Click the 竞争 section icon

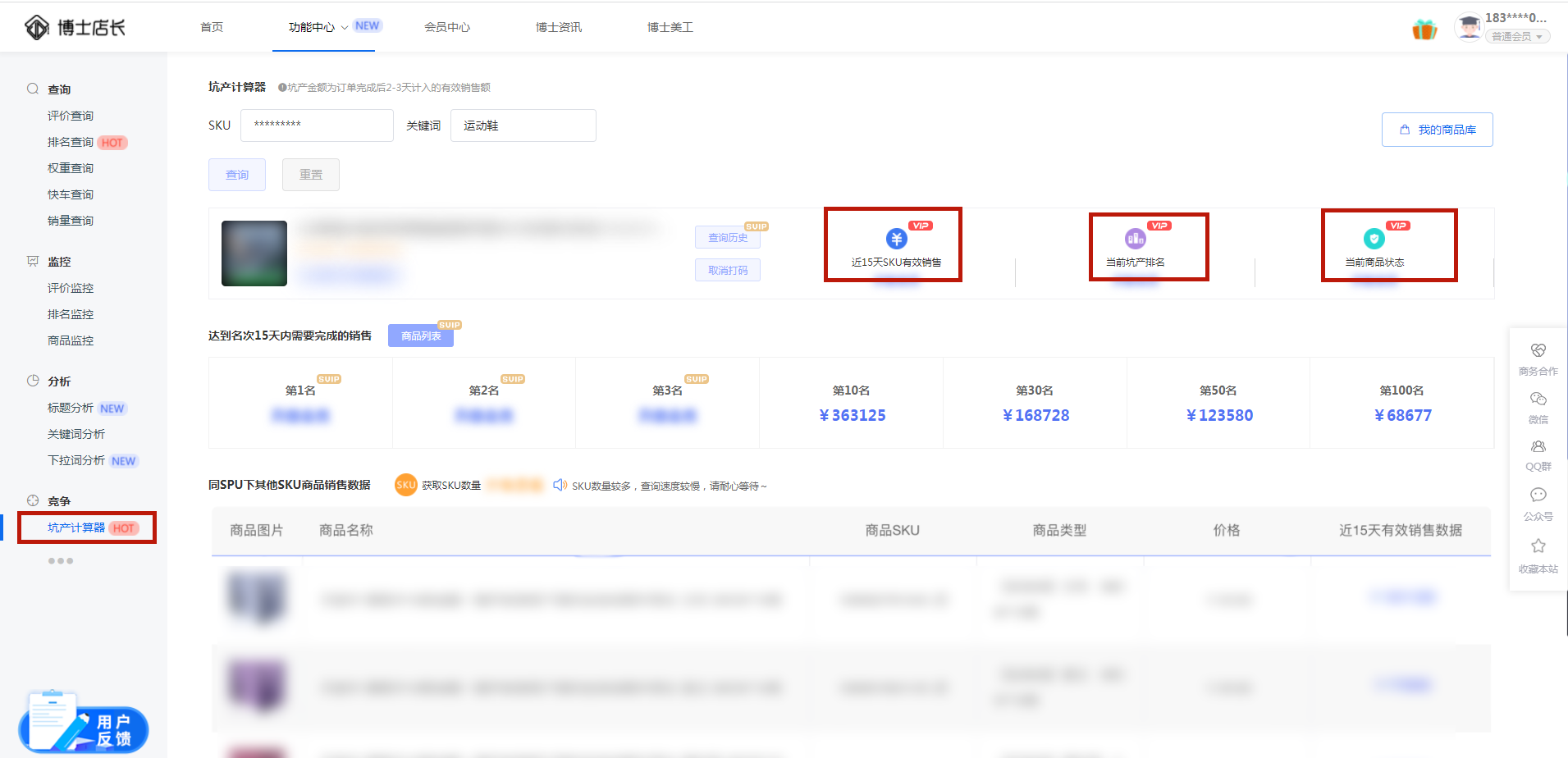(x=33, y=500)
